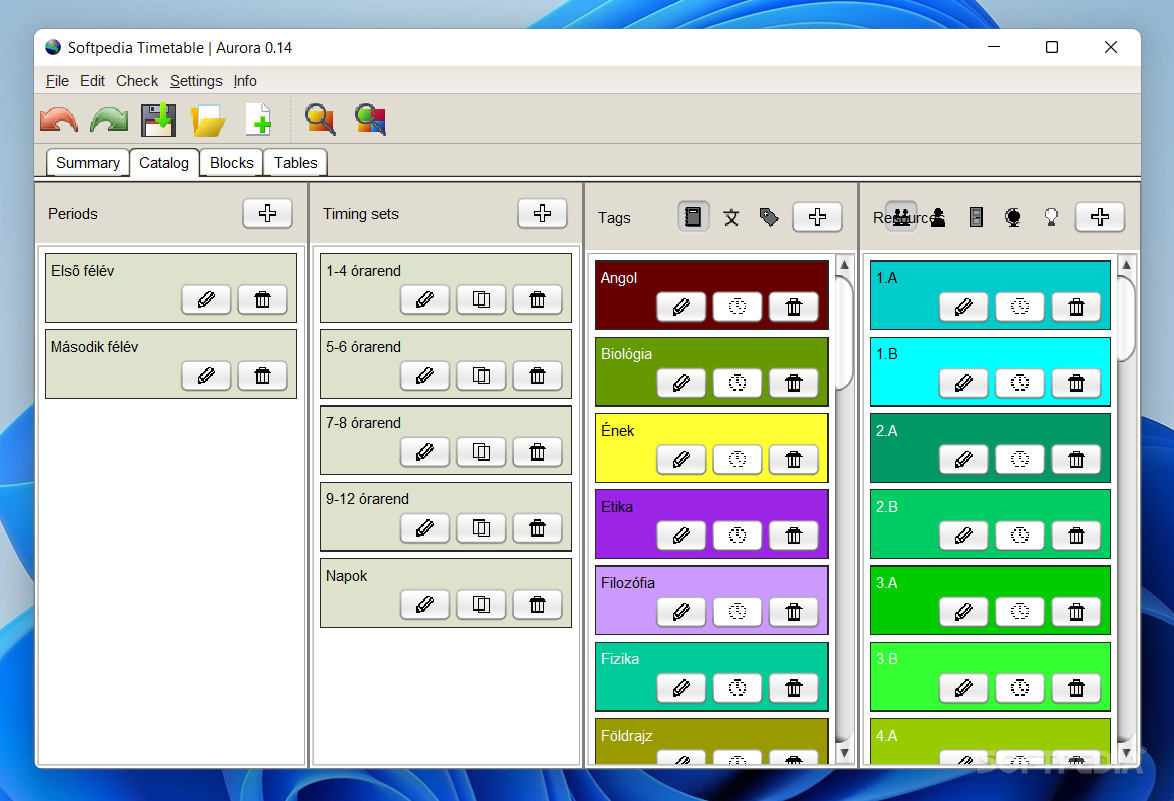Toggle label tags filter icon

pos(769,217)
